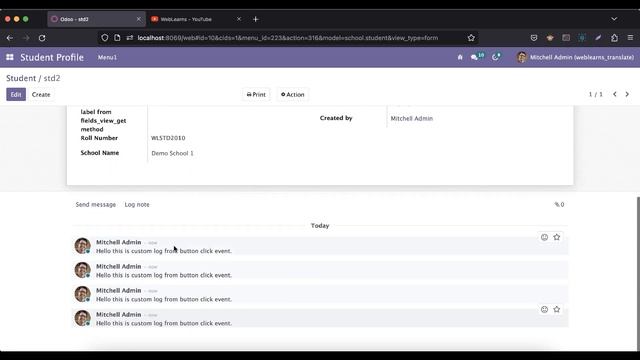Click the Create button
The image size is (640, 360).
(x=41, y=94)
